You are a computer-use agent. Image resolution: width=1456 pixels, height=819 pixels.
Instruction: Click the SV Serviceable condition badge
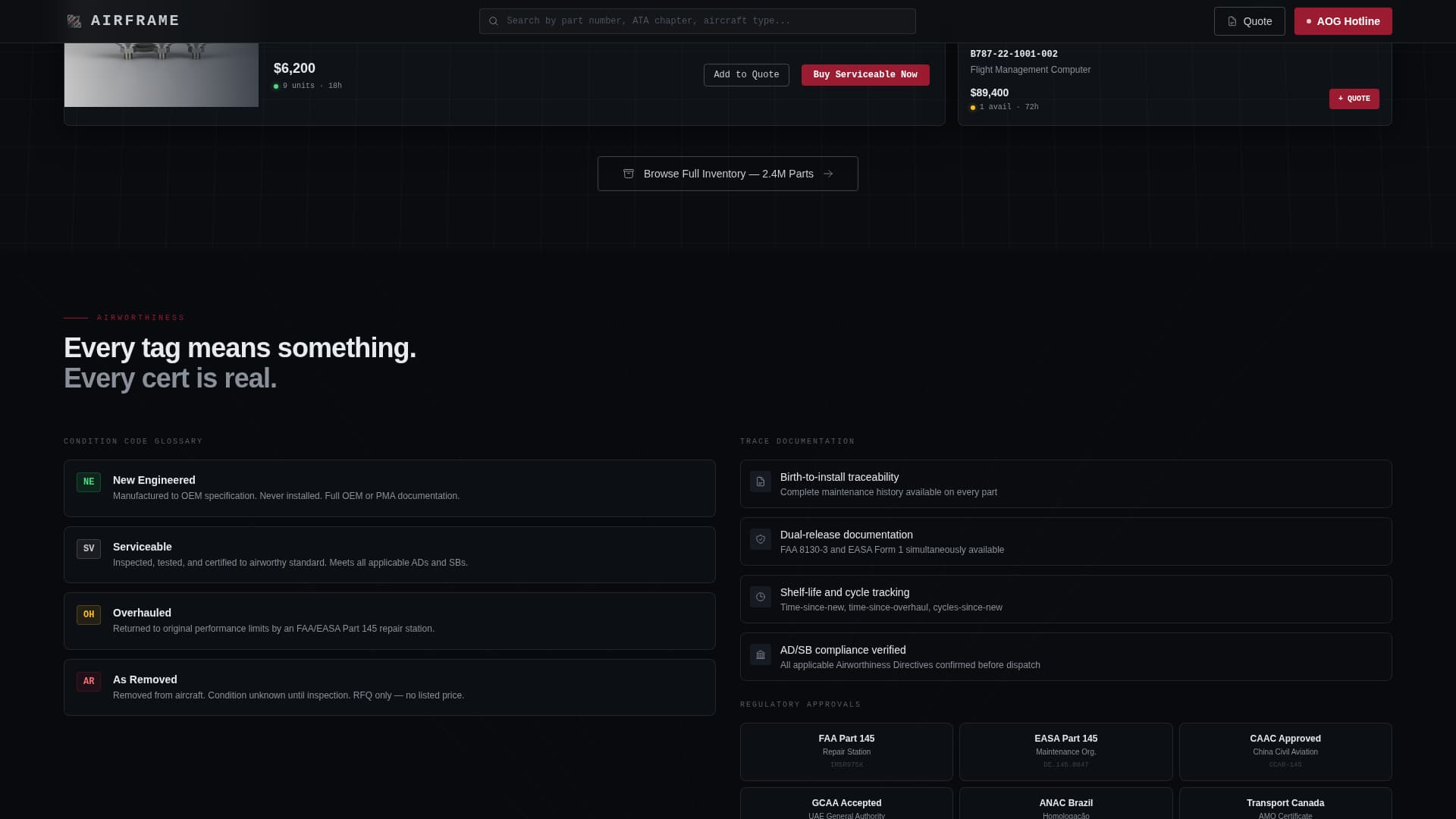(x=89, y=549)
